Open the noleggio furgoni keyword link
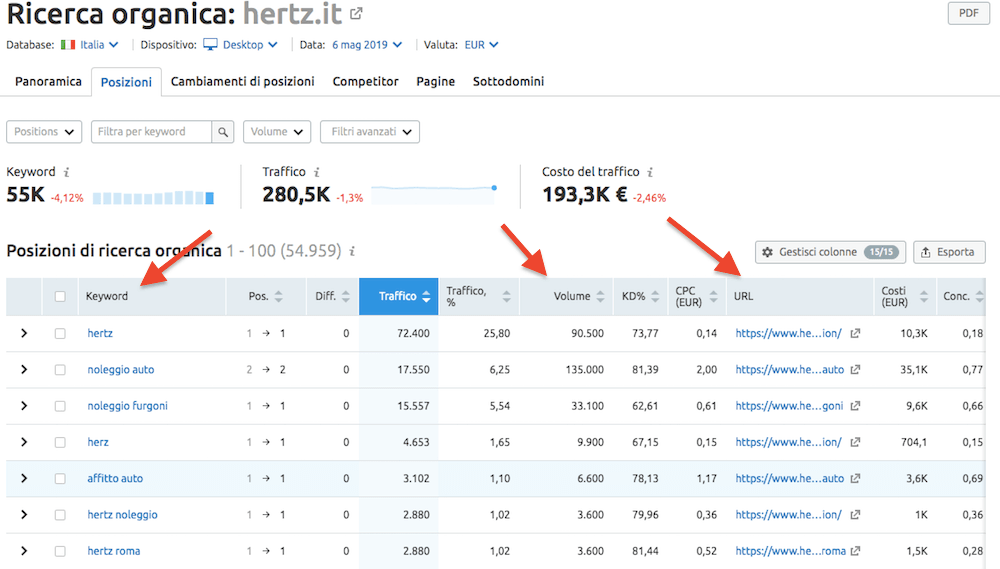This screenshot has width=1000, height=569. point(128,406)
